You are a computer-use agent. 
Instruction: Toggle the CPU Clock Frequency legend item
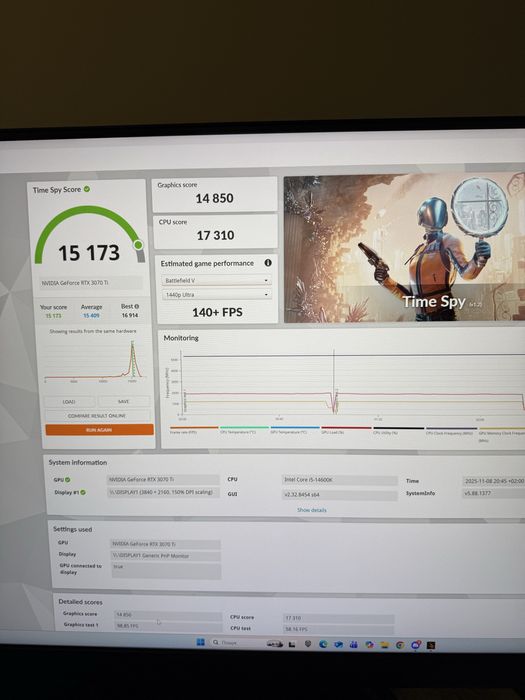451,431
